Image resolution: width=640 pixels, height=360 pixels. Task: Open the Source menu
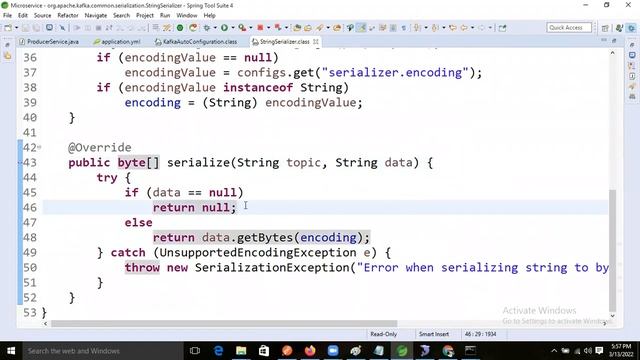pyautogui.click(x=42, y=15)
